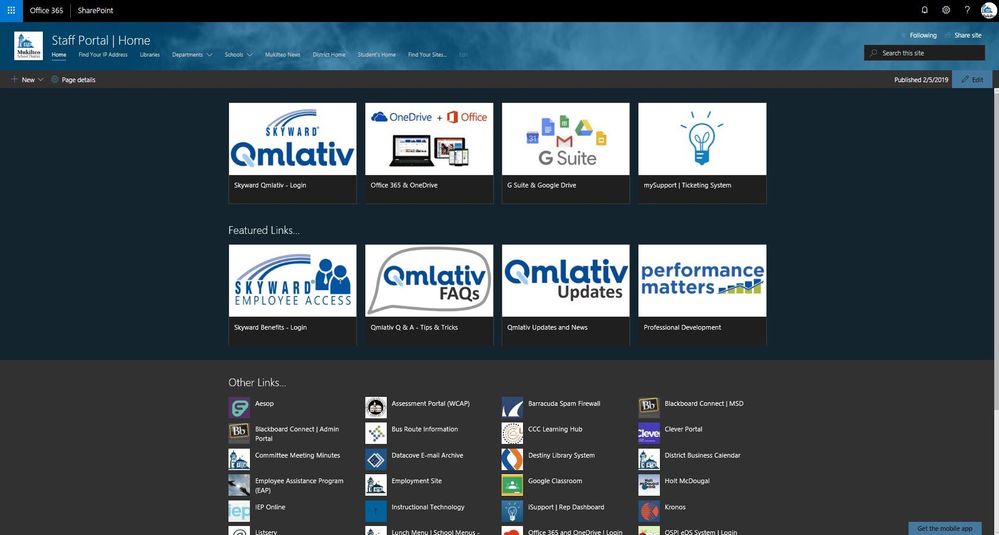Click the Instructional Technology icon
The height and width of the screenshot is (535, 999).
pos(376,511)
